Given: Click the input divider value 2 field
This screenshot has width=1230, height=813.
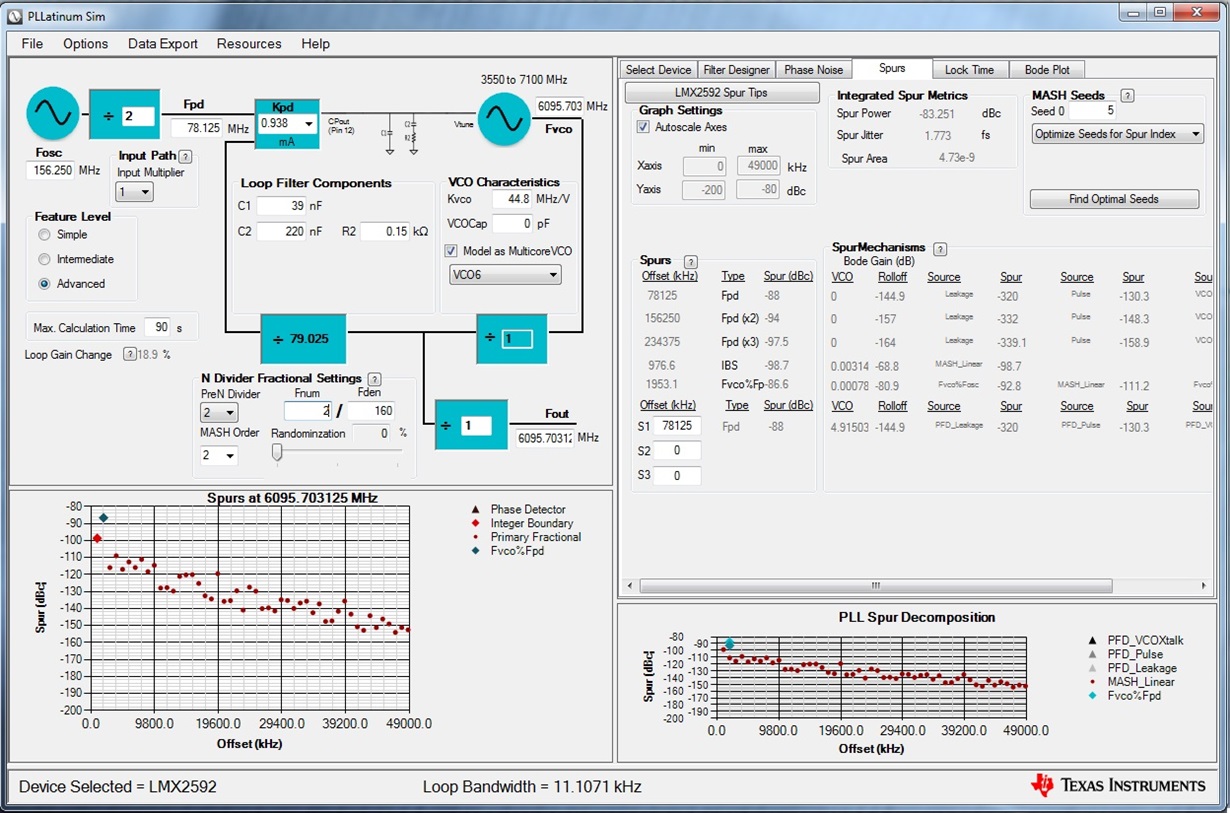Looking at the screenshot, I should click(x=138, y=117).
